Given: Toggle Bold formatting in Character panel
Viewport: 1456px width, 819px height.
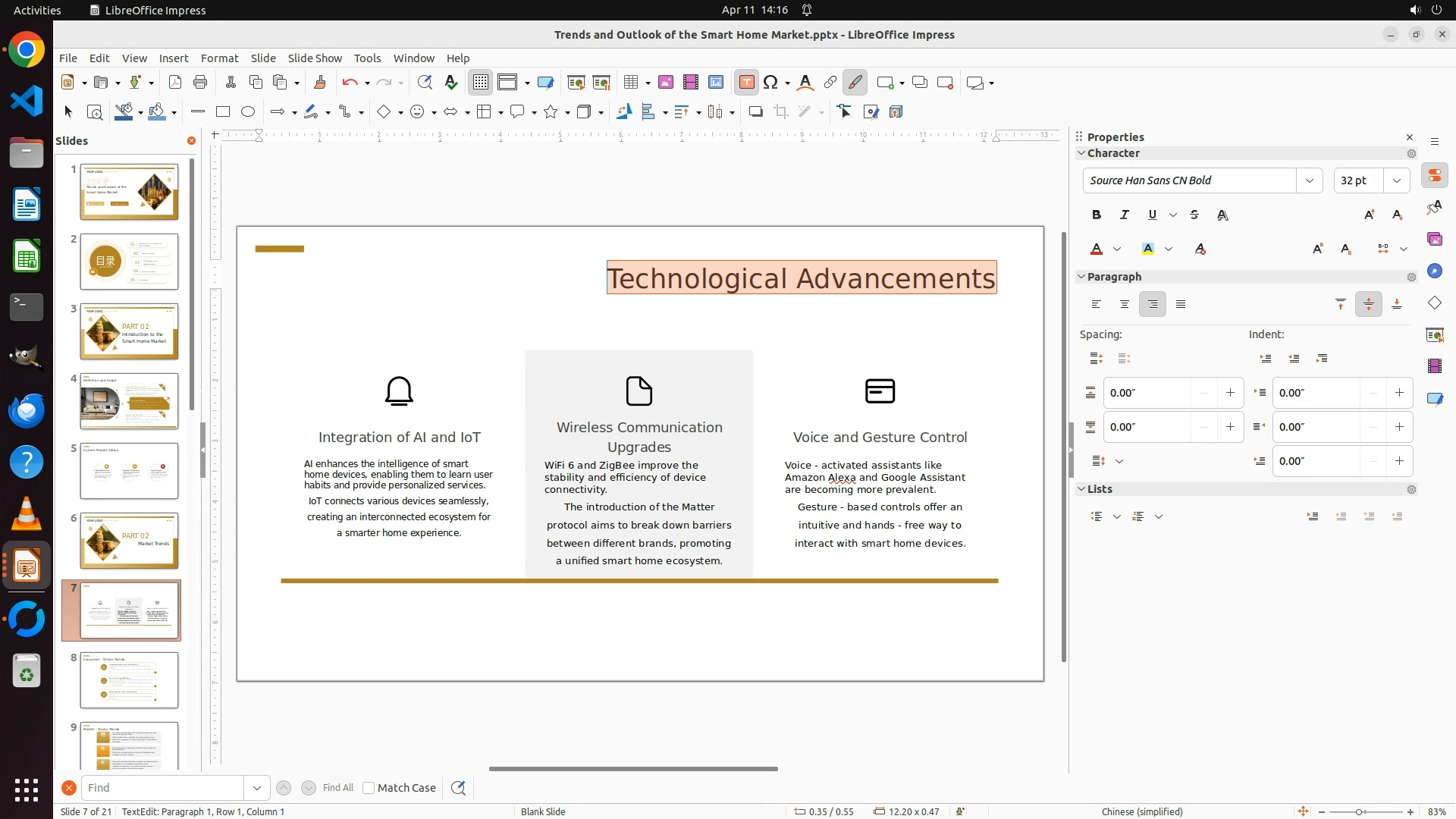Looking at the screenshot, I should 1096,215.
